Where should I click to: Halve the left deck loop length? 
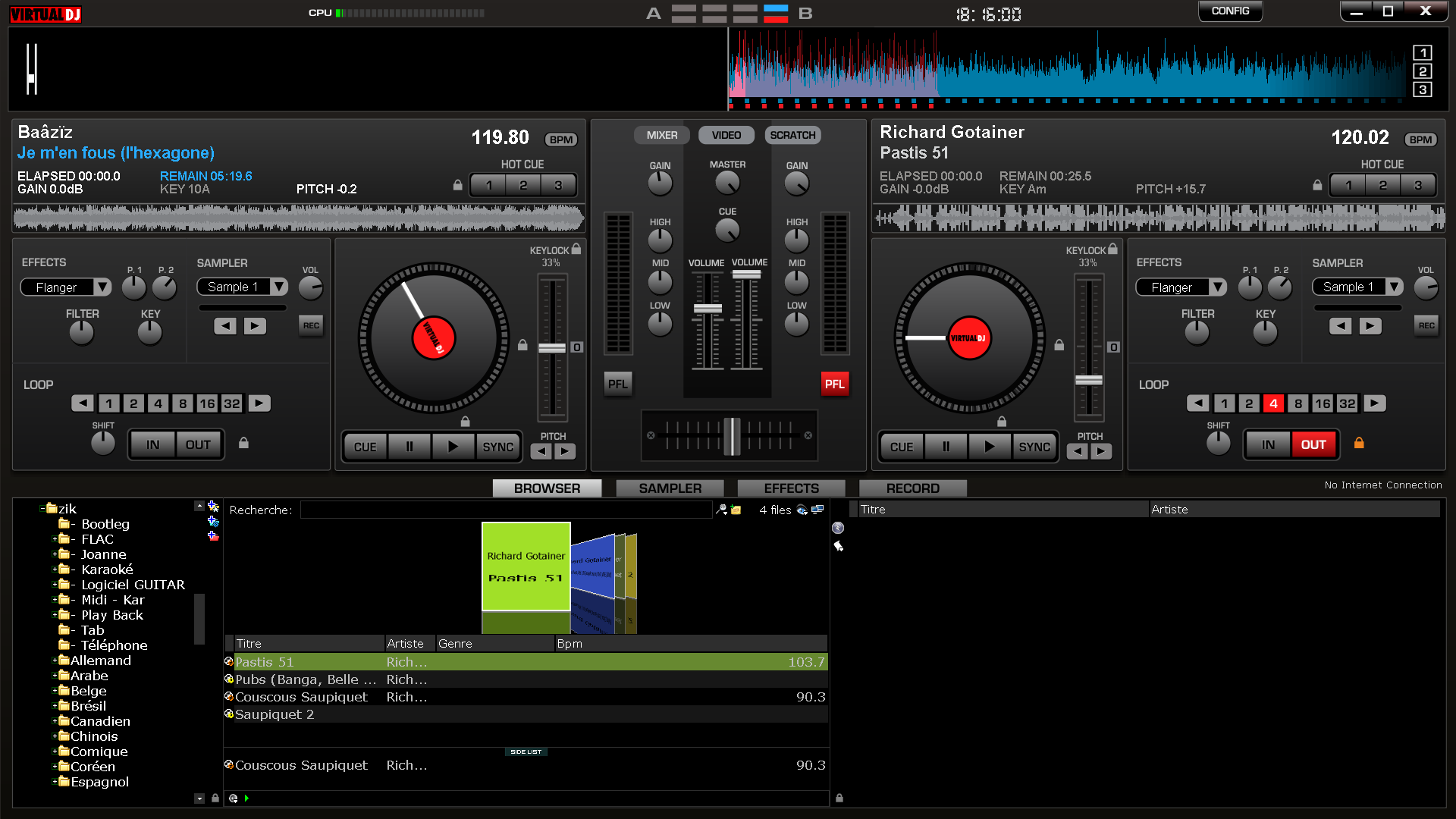click(x=83, y=403)
